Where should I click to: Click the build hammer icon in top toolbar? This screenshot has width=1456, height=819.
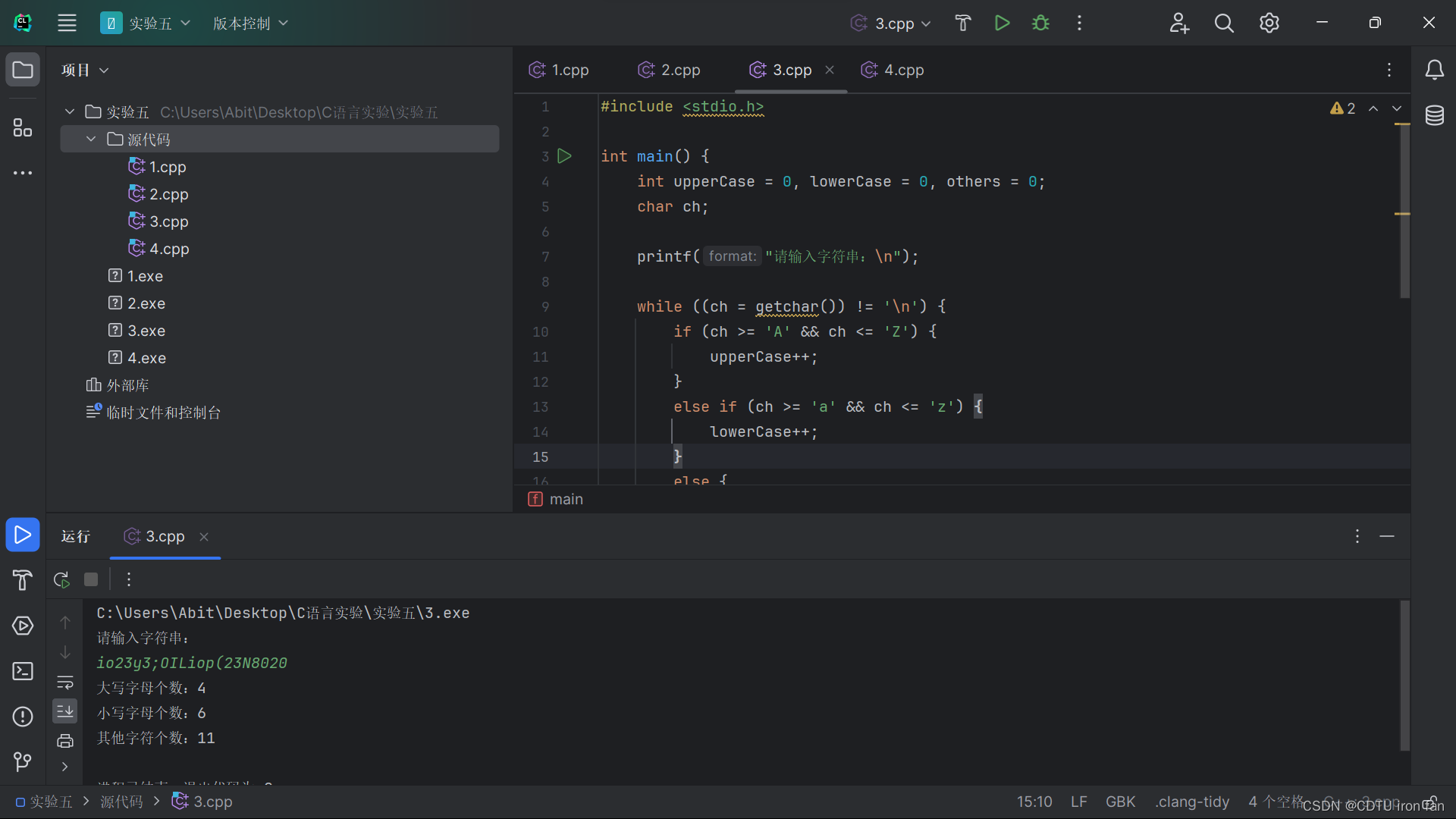click(963, 23)
